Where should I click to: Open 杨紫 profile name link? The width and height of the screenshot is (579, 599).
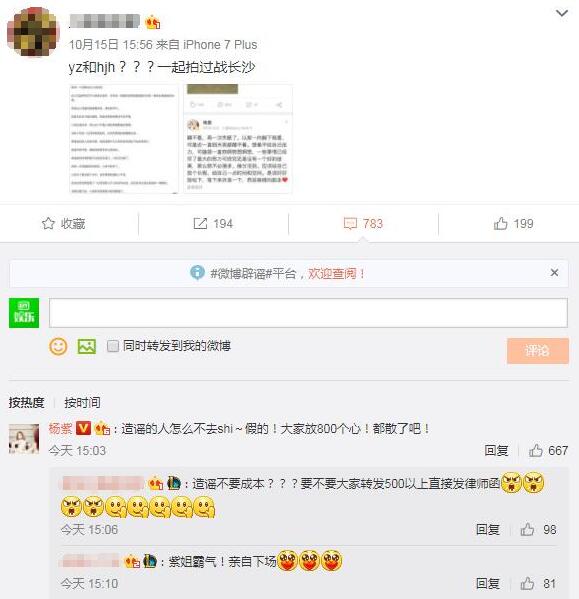pos(60,429)
